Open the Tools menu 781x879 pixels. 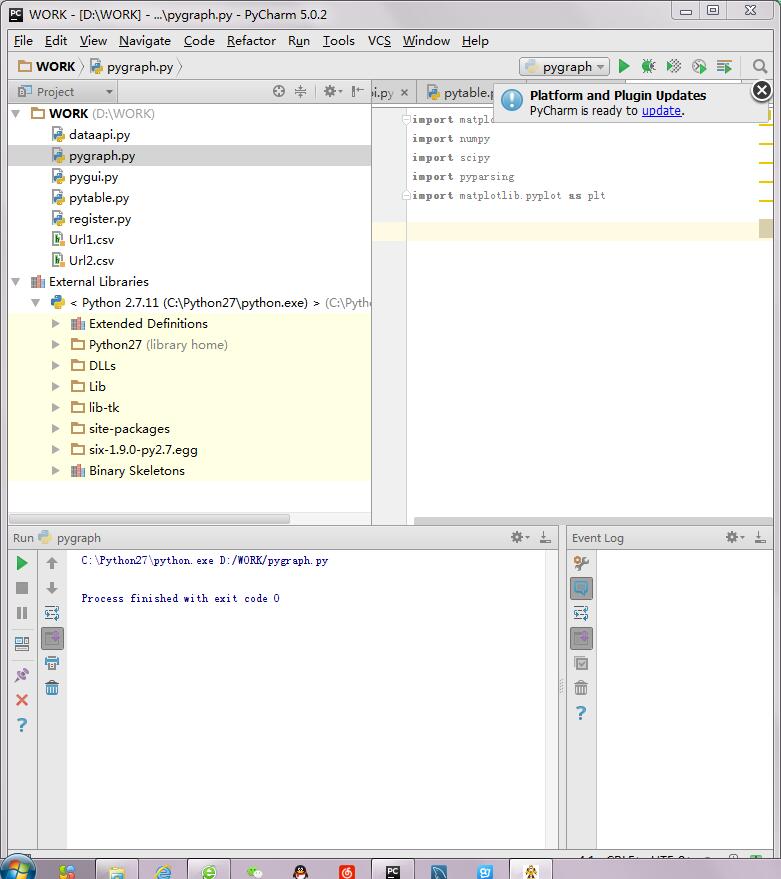coord(339,41)
